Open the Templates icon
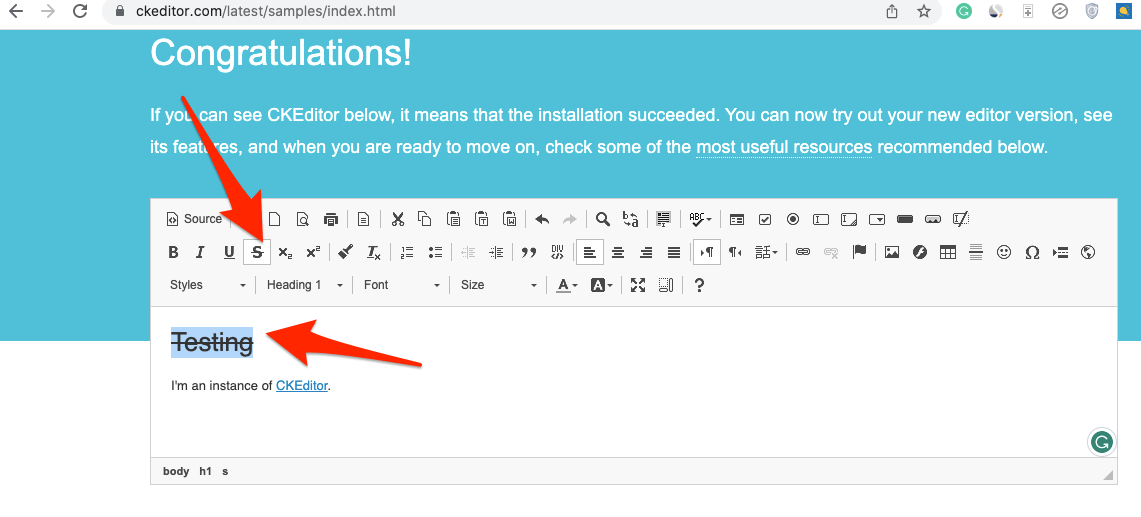Viewport: 1141px width, 517px height. tap(364, 218)
